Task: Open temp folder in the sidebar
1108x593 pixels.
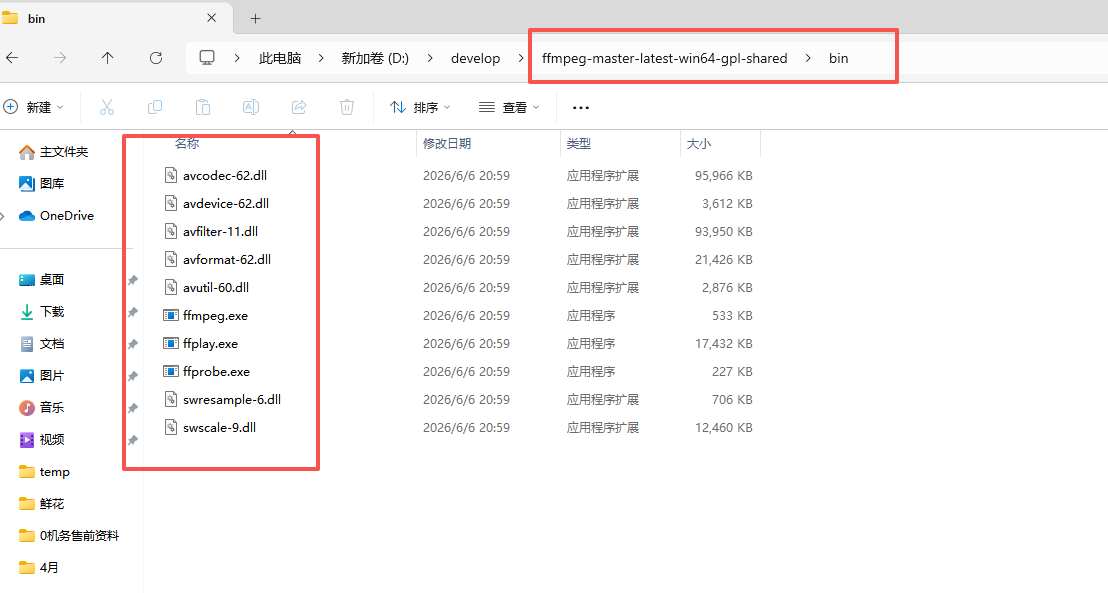Action: click(45, 471)
